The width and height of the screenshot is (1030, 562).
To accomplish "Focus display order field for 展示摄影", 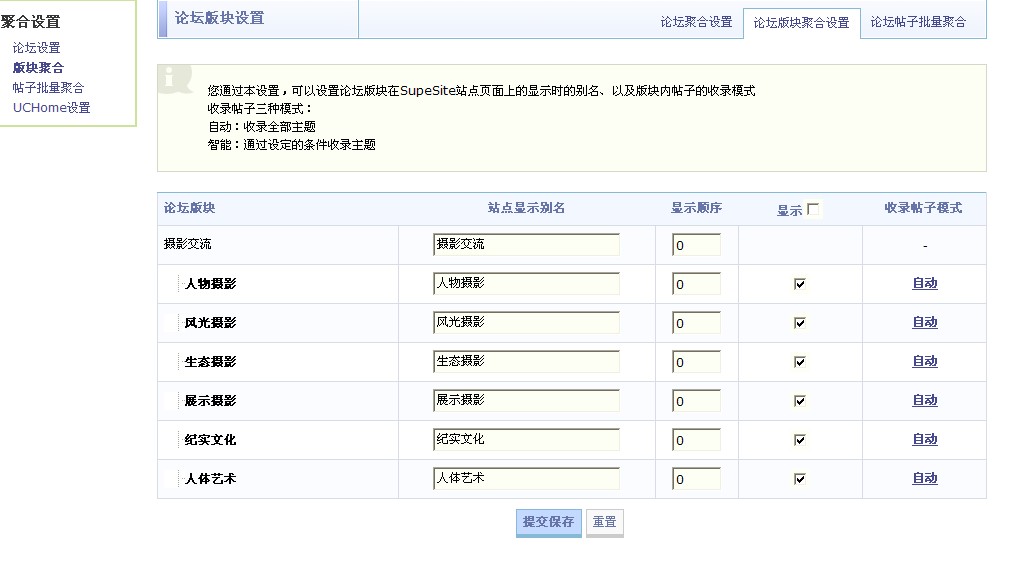I will pos(696,401).
